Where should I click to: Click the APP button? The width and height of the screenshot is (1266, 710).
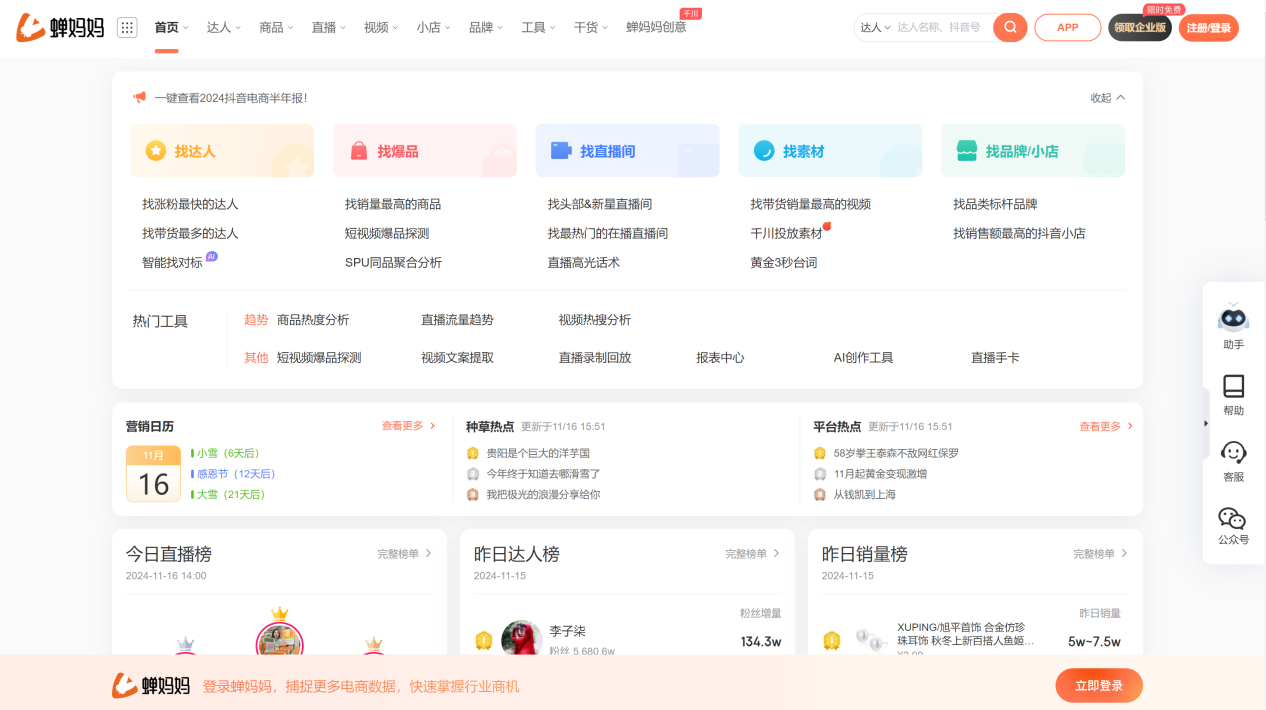point(1068,27)
